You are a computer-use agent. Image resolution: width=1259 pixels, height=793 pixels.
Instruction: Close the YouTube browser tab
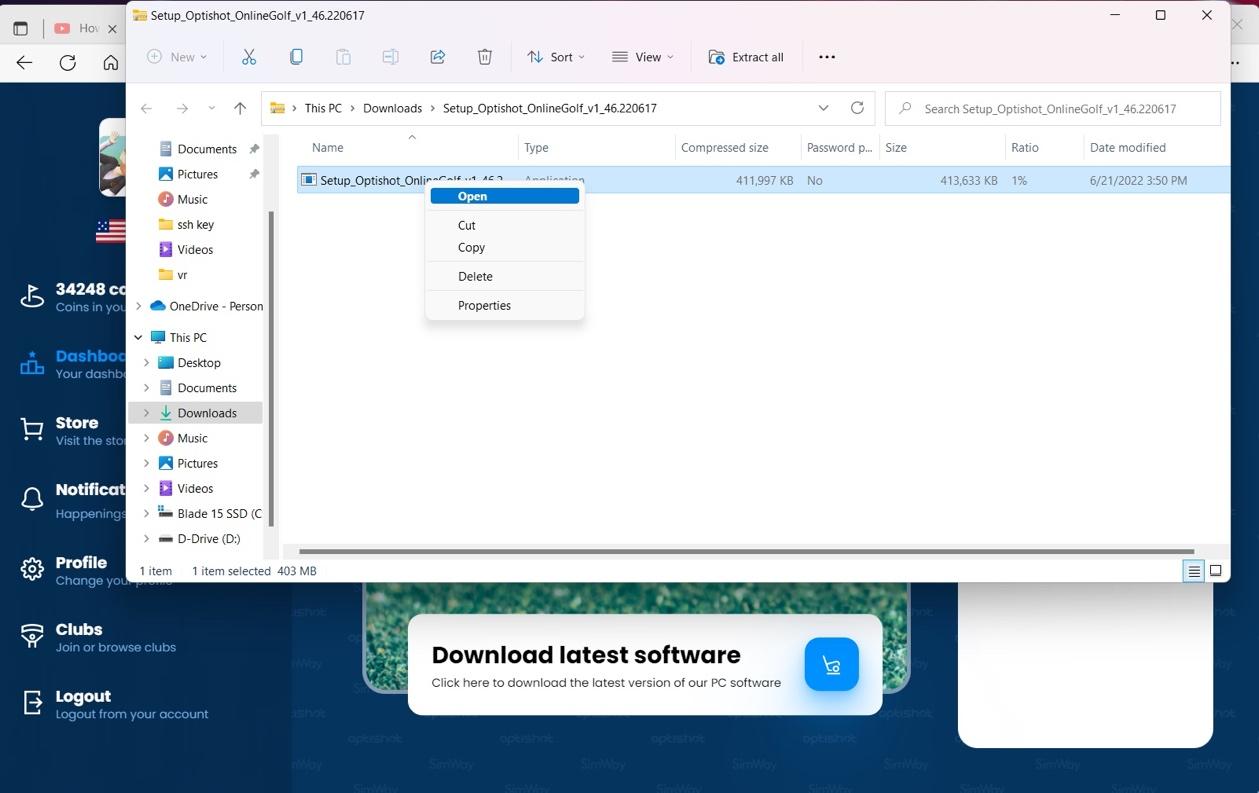[x=112, y=29]
